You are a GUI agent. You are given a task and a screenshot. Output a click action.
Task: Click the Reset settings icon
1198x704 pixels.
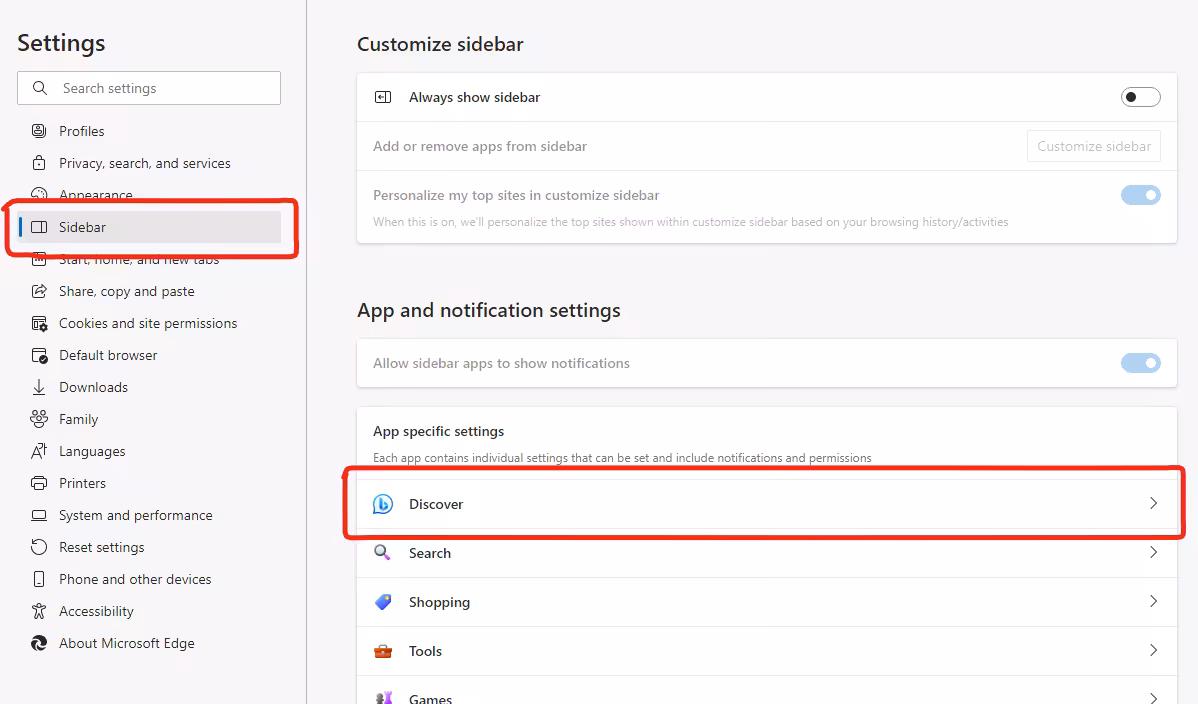point(39,547)
